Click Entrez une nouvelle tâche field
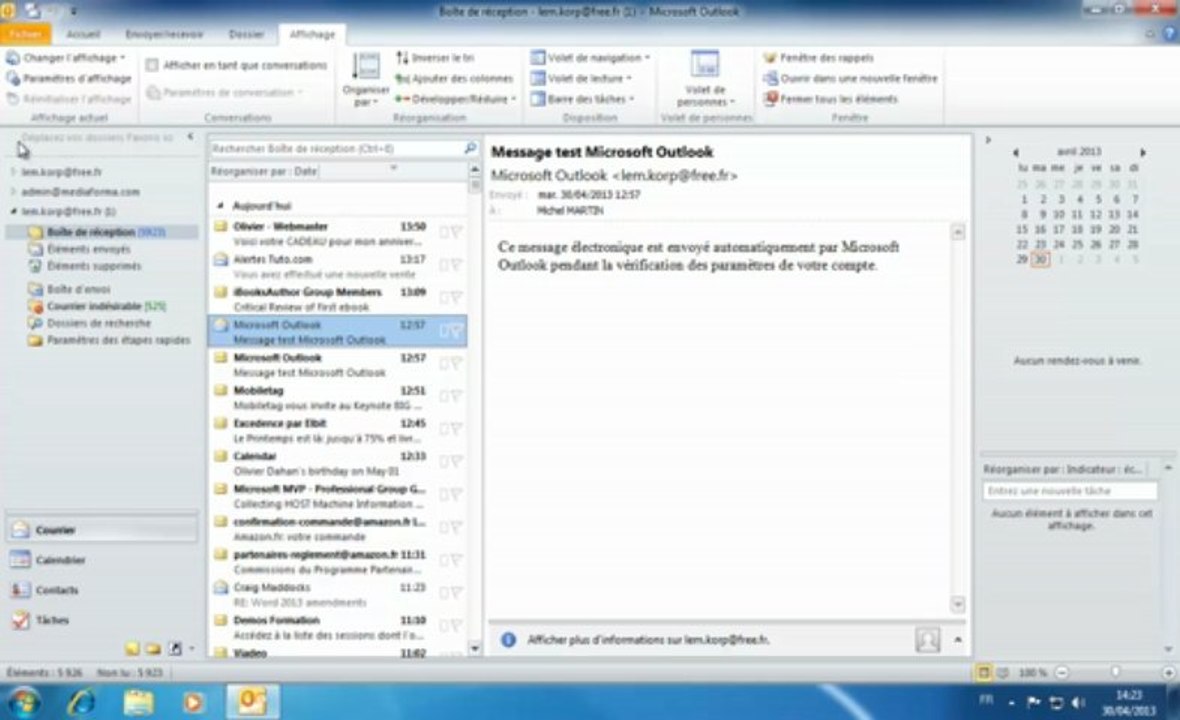1180x720 pixels. pos(1069,491)
